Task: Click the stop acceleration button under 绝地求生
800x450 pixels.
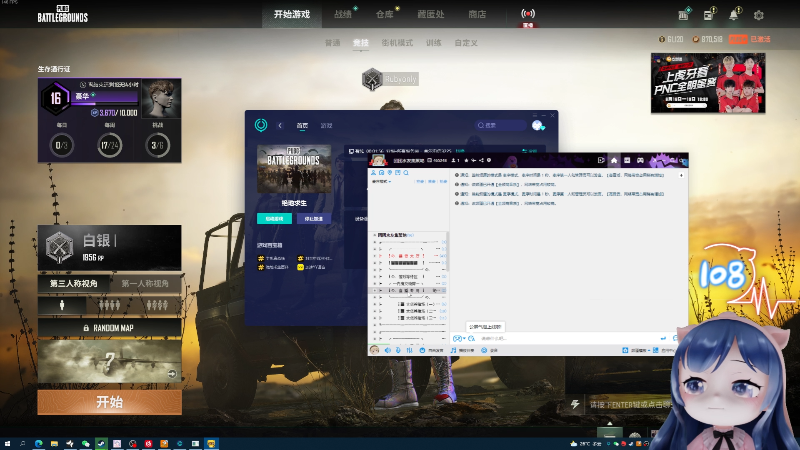Action: 313,219
